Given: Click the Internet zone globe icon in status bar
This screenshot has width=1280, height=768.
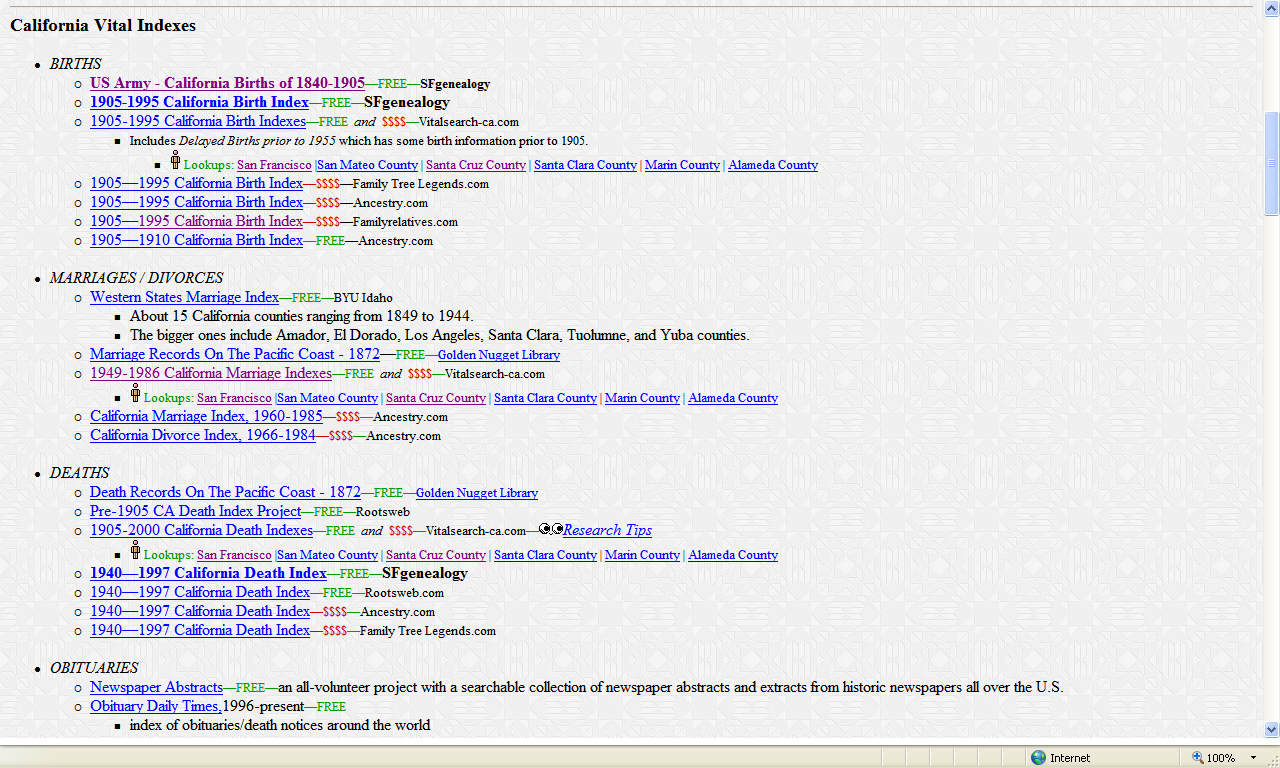Looking at the screenshot, I should tap(1038, 758).
